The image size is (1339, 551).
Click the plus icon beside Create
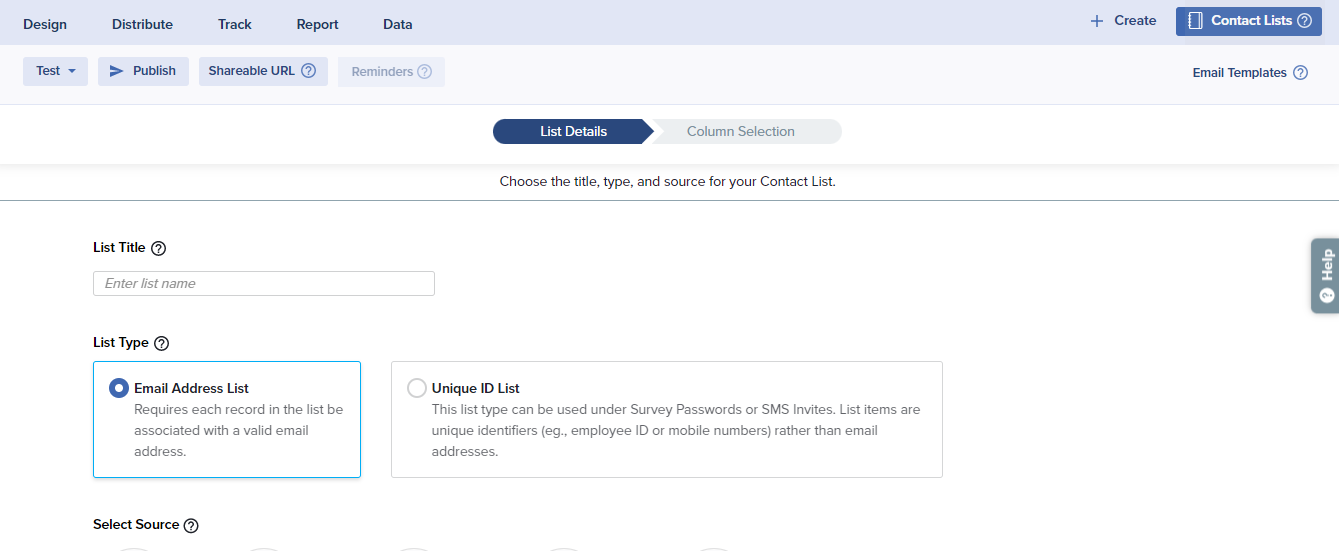[1097, 21]
